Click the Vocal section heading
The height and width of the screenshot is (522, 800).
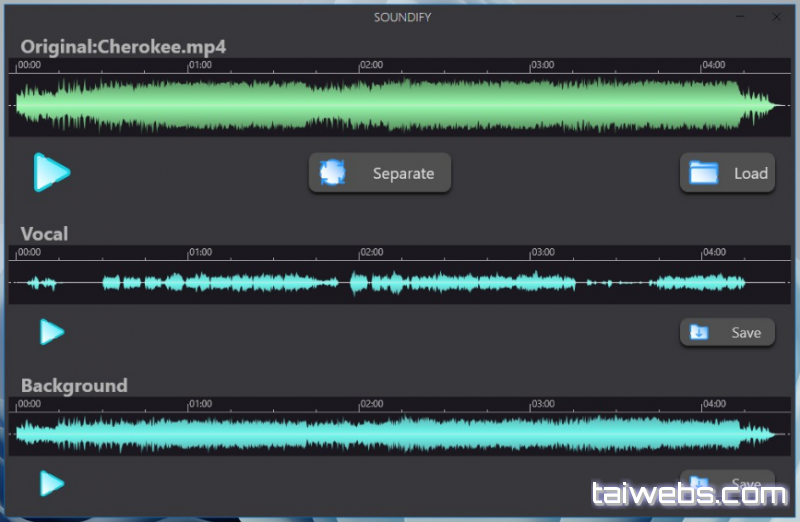[x=44, y=234]
